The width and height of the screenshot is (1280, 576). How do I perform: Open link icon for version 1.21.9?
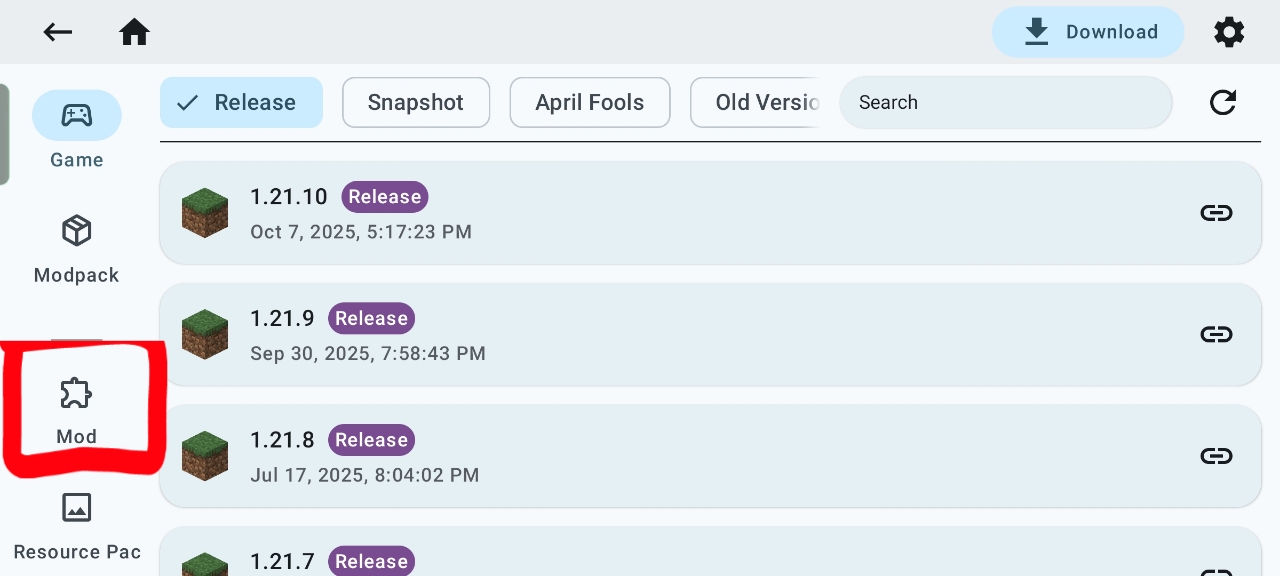[x=1216, y=334]
